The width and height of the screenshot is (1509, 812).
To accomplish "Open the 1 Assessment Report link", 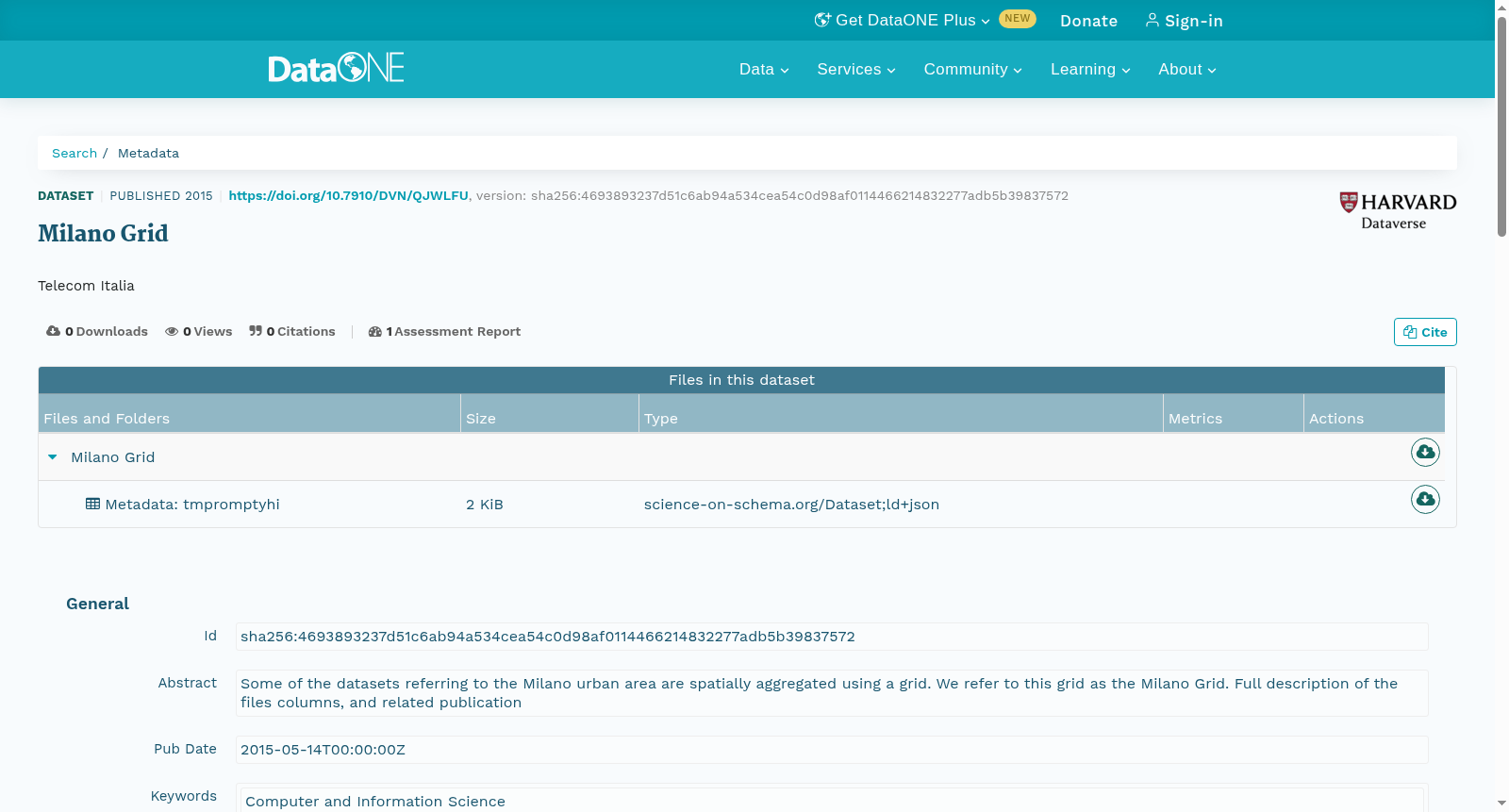I will [x=444, y=331].
